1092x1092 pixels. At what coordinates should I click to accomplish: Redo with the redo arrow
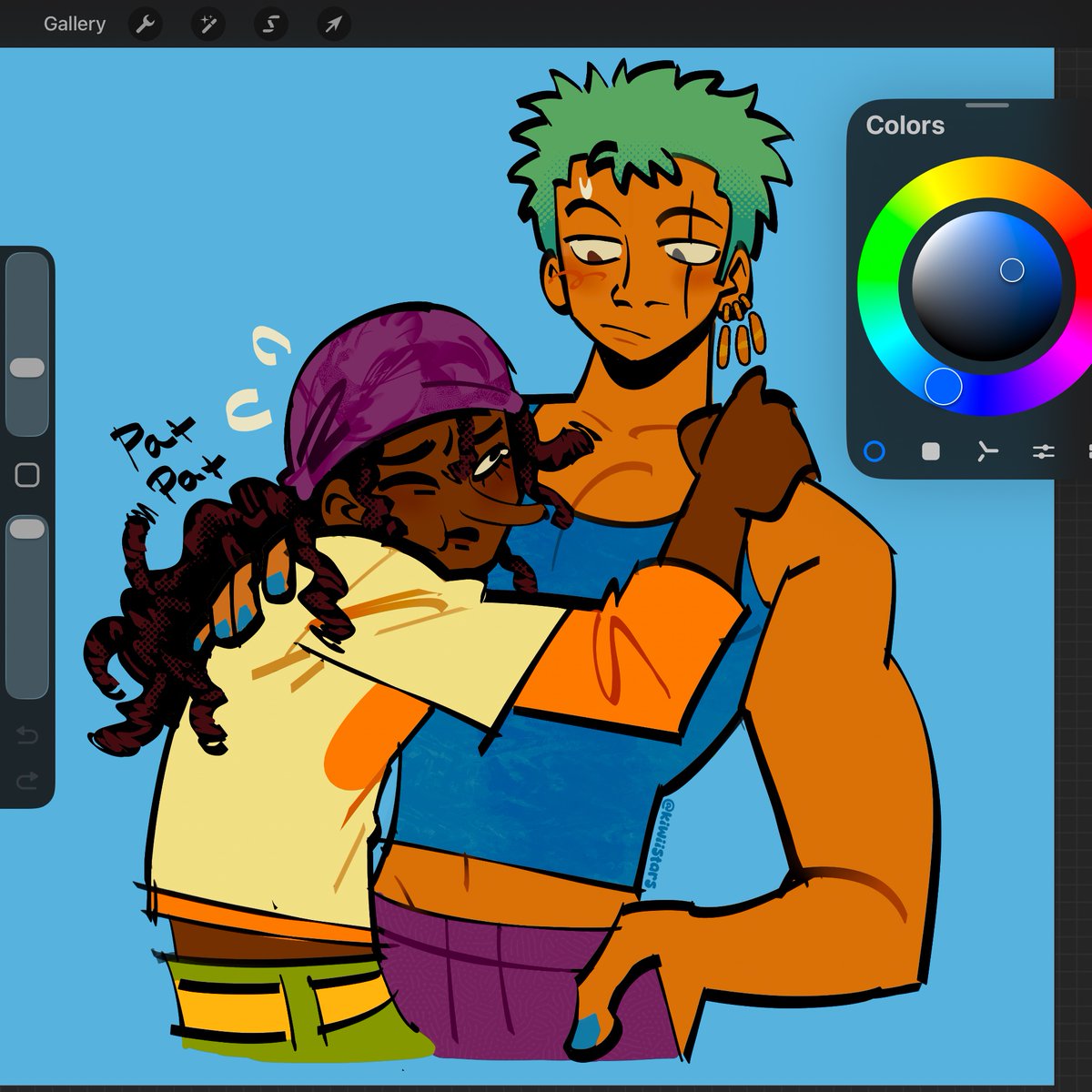coord(27,780)
